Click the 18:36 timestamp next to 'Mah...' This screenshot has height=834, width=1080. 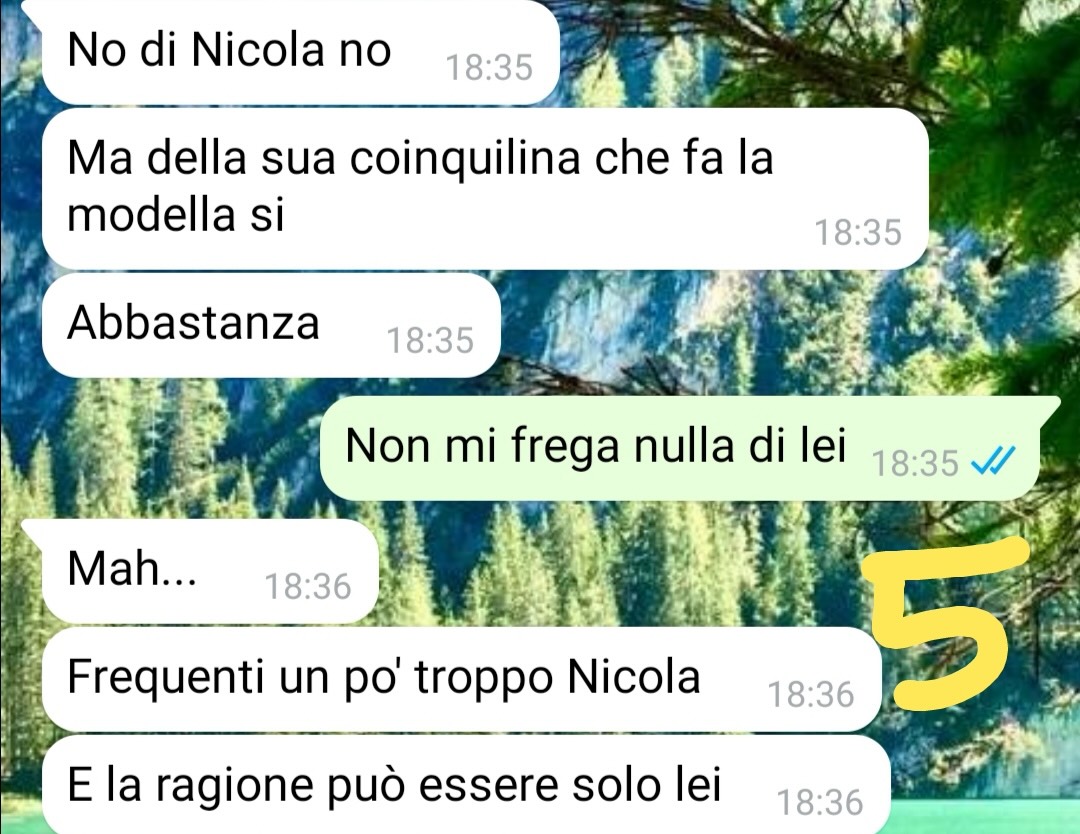[x=308, y=587]
